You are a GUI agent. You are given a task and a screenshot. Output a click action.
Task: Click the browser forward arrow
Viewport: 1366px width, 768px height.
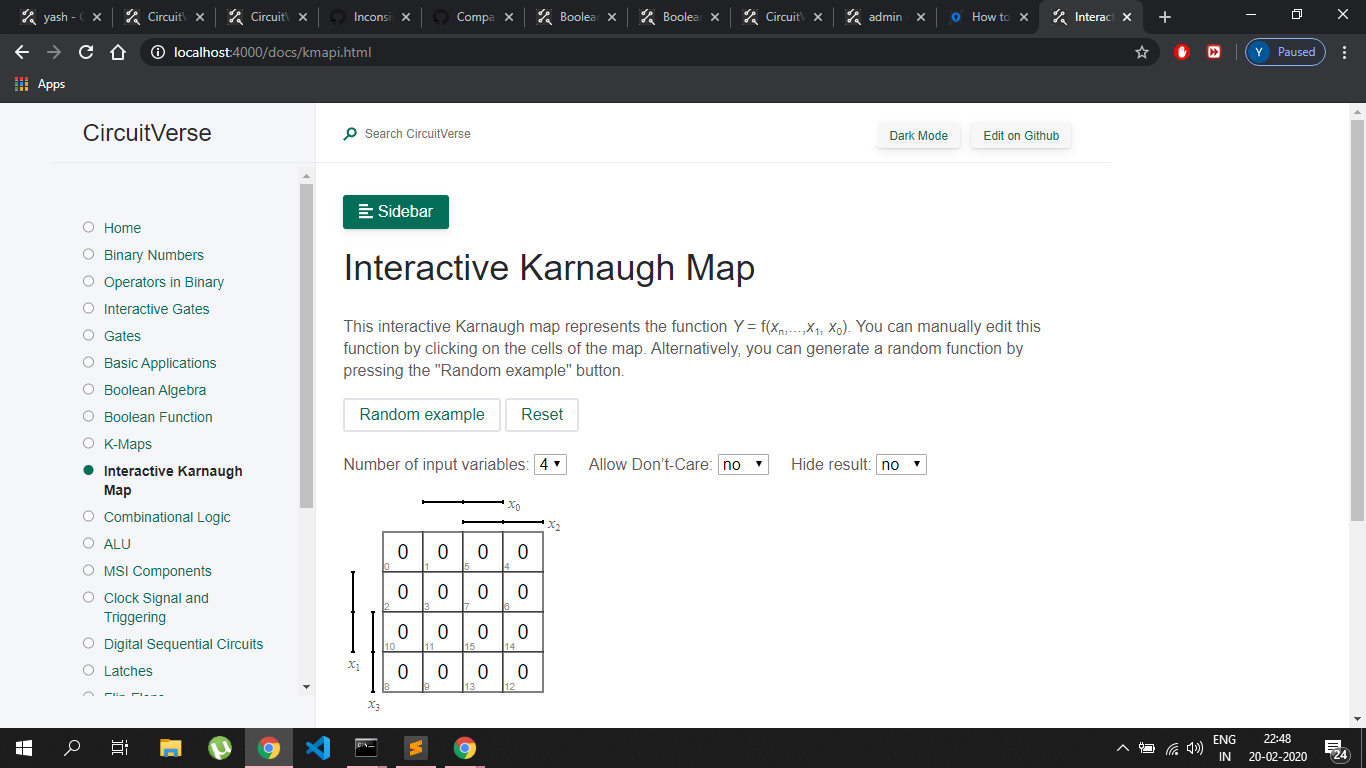point(54,52)
